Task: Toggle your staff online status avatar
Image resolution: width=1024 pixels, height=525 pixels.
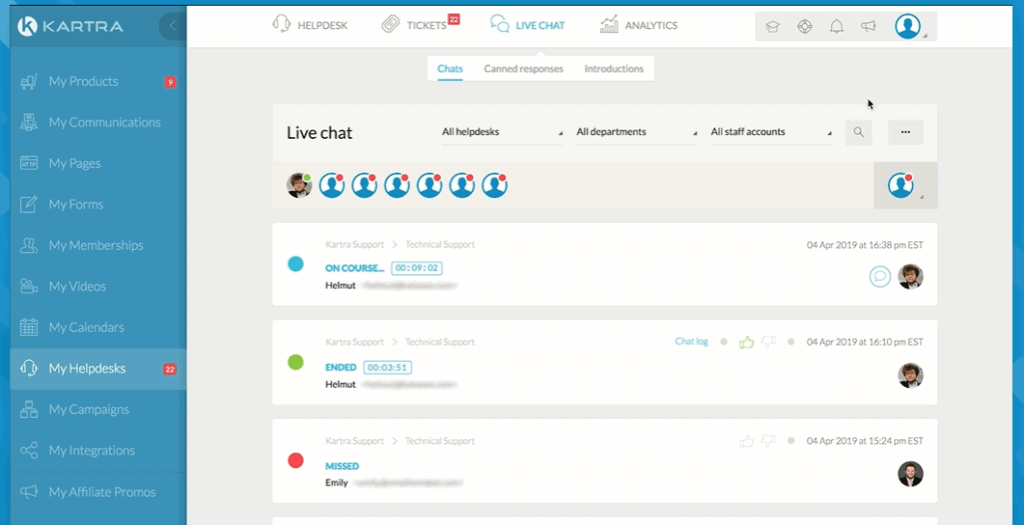Action: 902,185
